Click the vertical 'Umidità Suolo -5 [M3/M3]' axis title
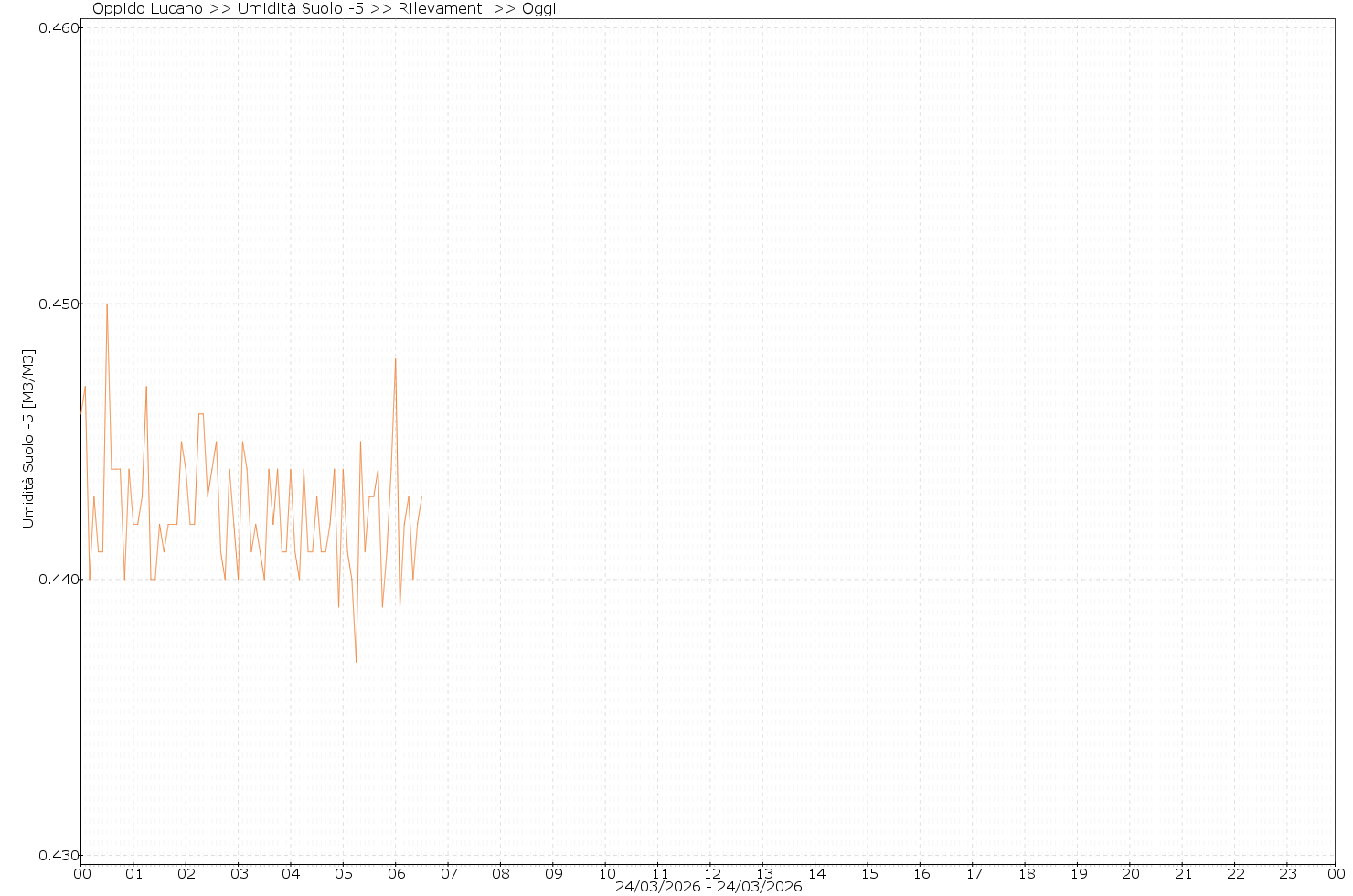1353x896 pixels. pyautogui.click(x=28, y=439)
